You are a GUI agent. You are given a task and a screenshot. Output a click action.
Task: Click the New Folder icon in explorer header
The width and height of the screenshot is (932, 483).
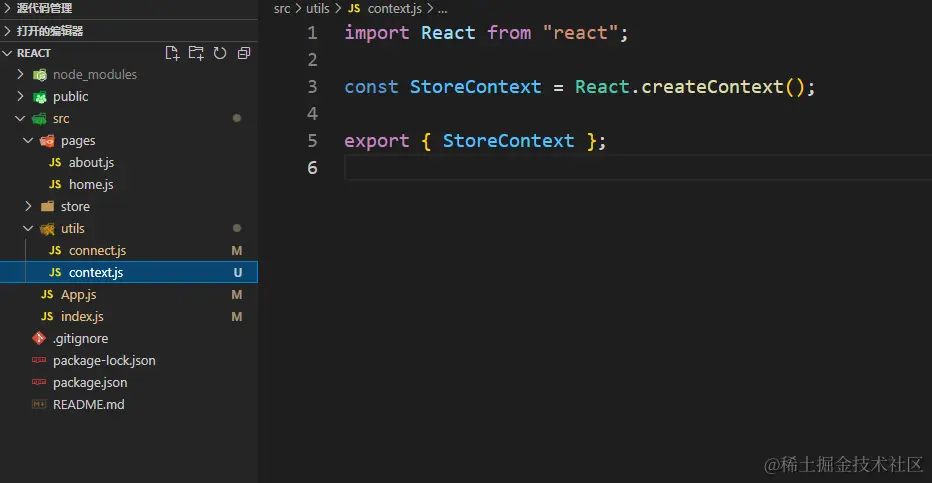196,53
